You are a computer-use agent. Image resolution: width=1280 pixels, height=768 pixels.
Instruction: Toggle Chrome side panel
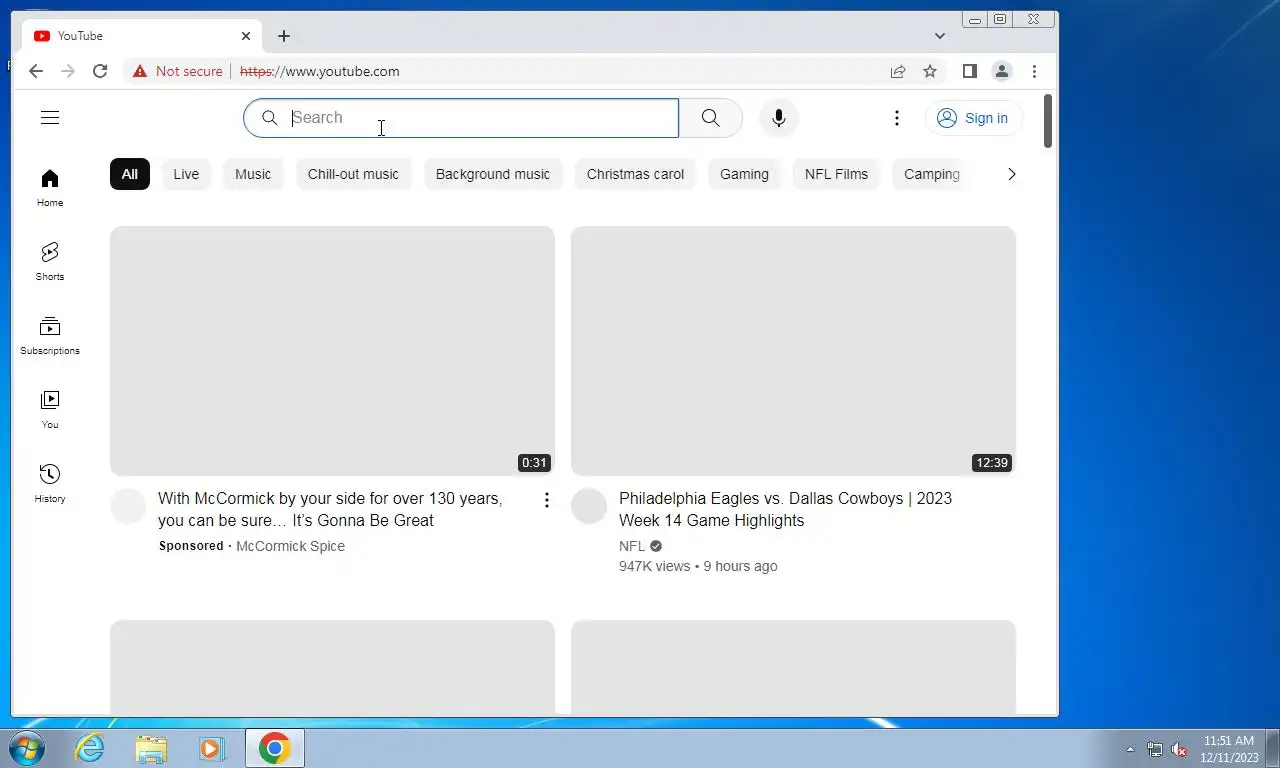(969, 71)
